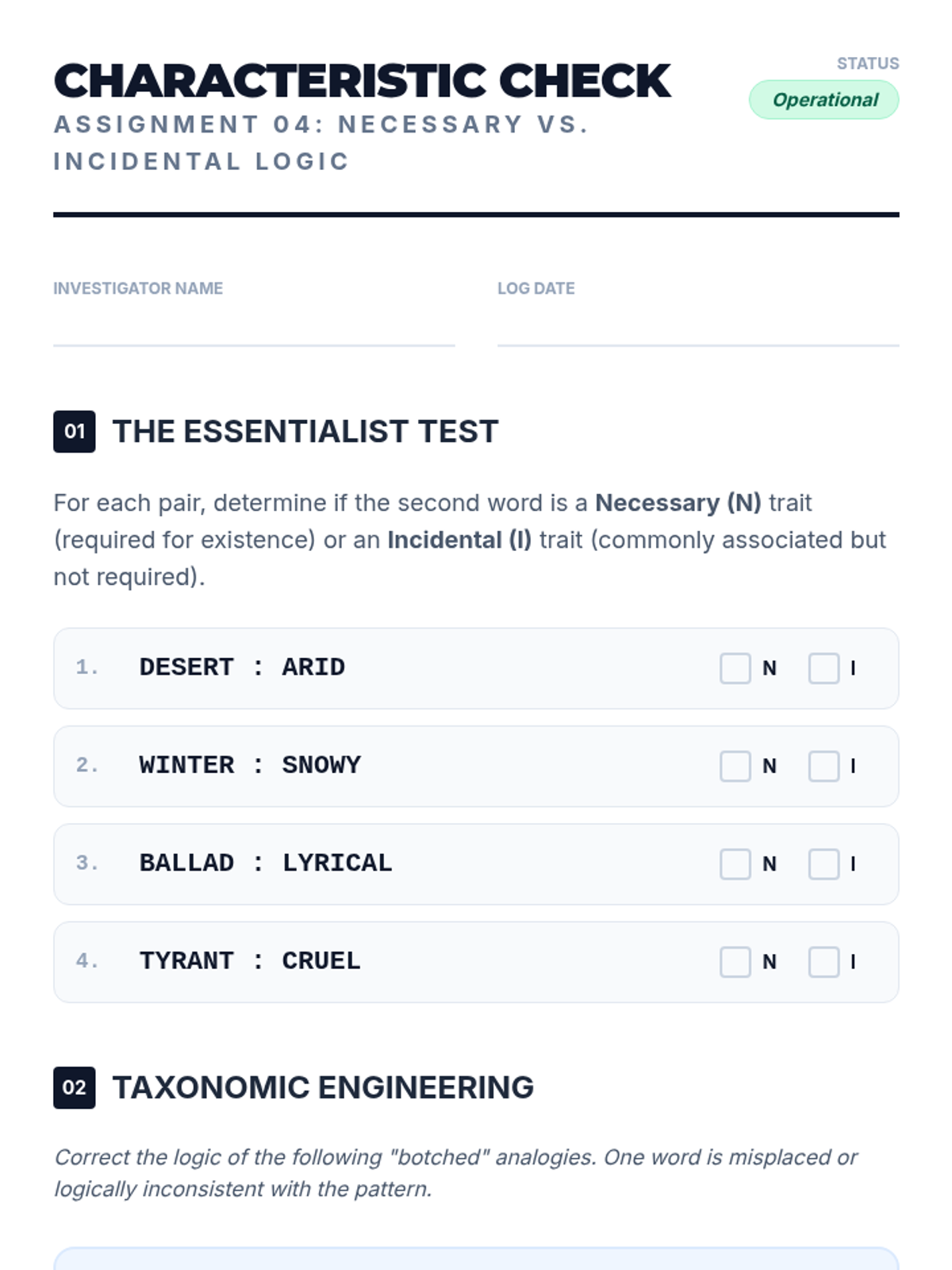952x1270 pixels.
Task: Click the Log Date field
Action: 697,327
